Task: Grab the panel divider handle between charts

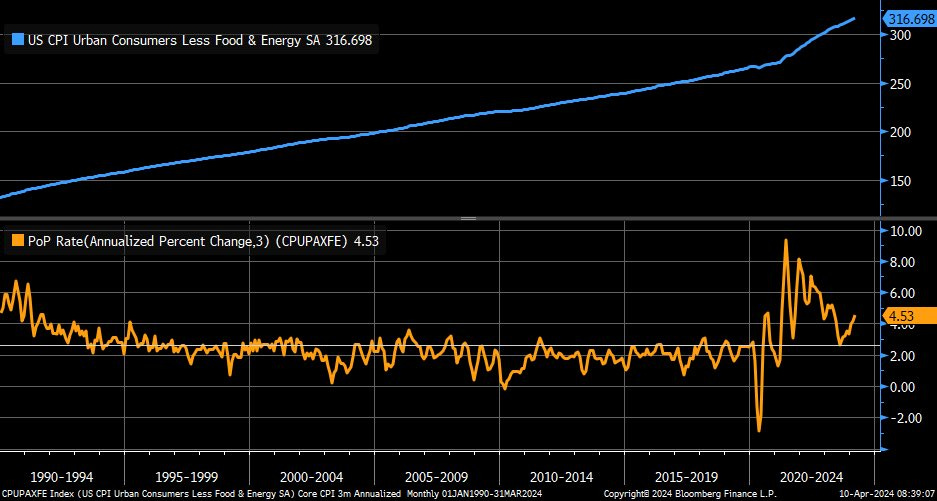Action: pyautogui.click(x=468, y=218)
